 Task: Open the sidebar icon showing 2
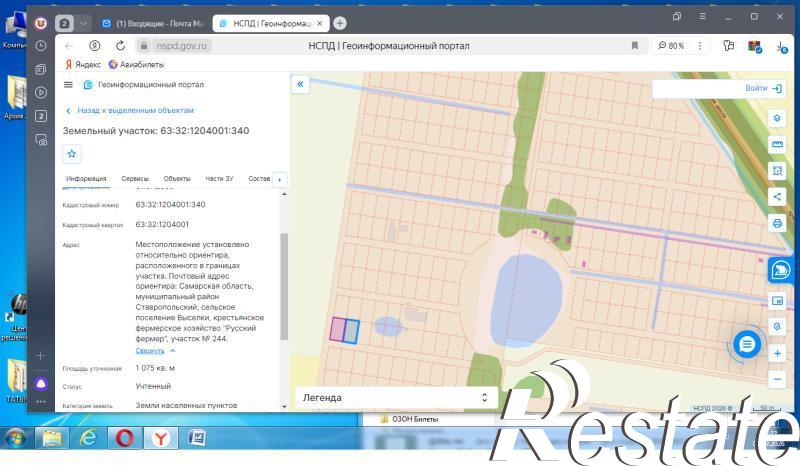(41, 116)
